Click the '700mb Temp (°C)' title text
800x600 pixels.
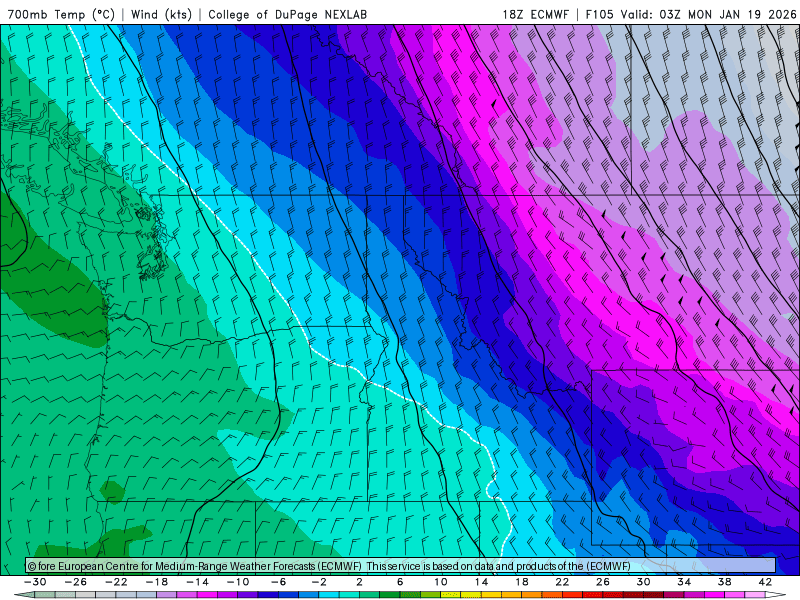(x=62, y=14)
